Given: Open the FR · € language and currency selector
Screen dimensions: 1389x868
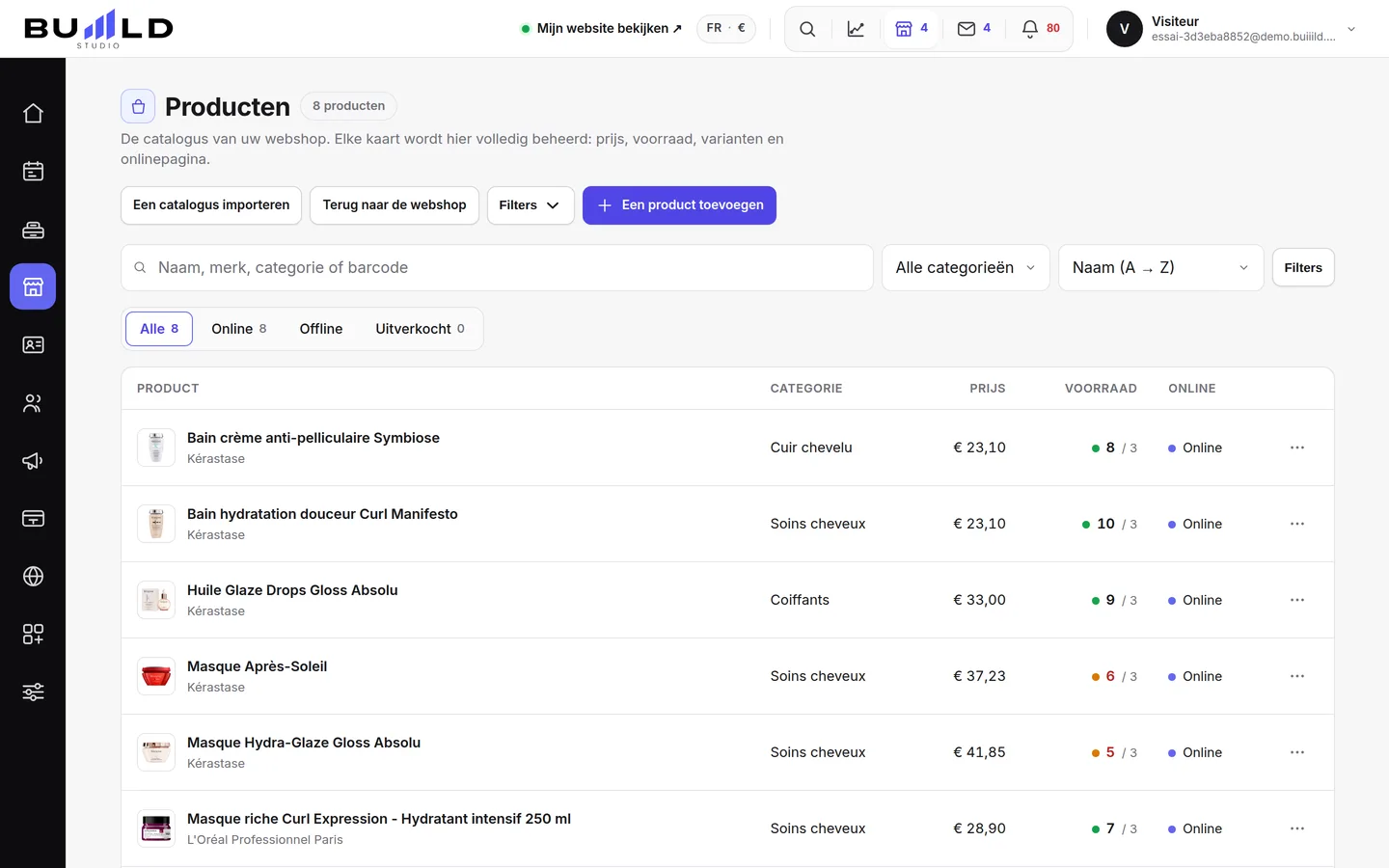Looking at the screenshot, I should coord(726,29).
